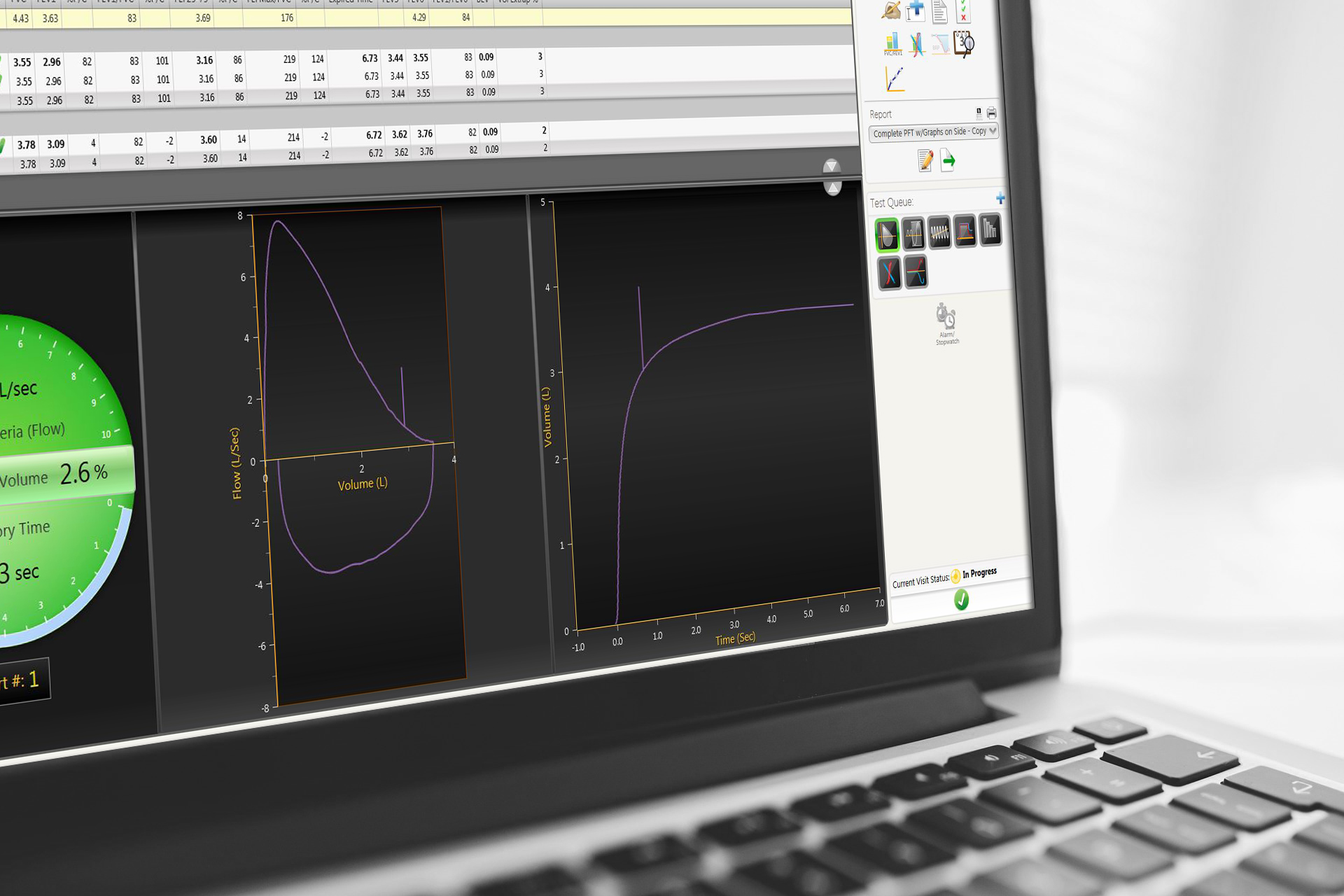Add a test with the blue plus icon
This screenshot has width=1344, height=896.
[x=1000, y=199]
